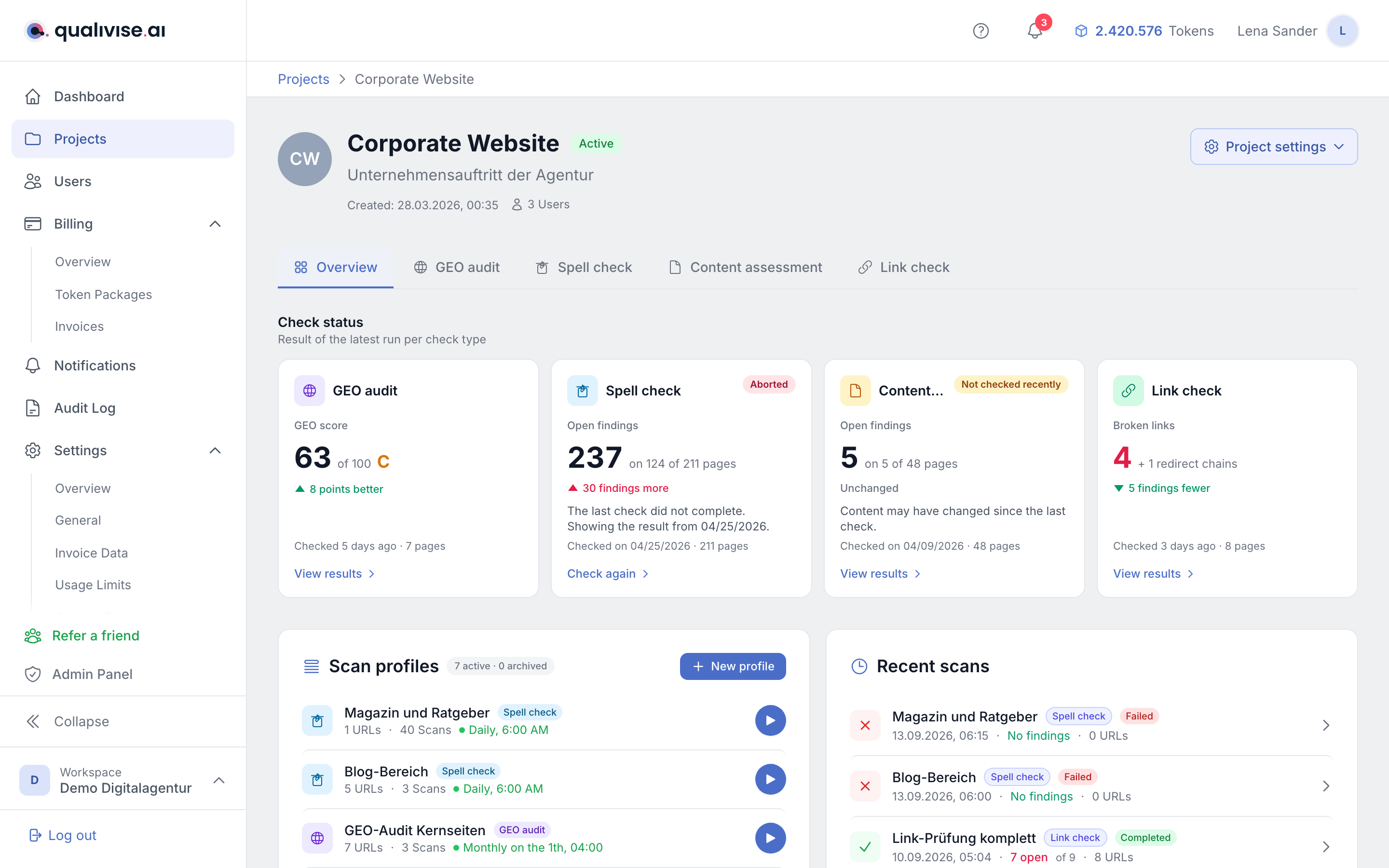Image resolution: width=1389 pixels, height=868 pixels.
Task: Open Dashboard in the sidebar
Action: 123,96
